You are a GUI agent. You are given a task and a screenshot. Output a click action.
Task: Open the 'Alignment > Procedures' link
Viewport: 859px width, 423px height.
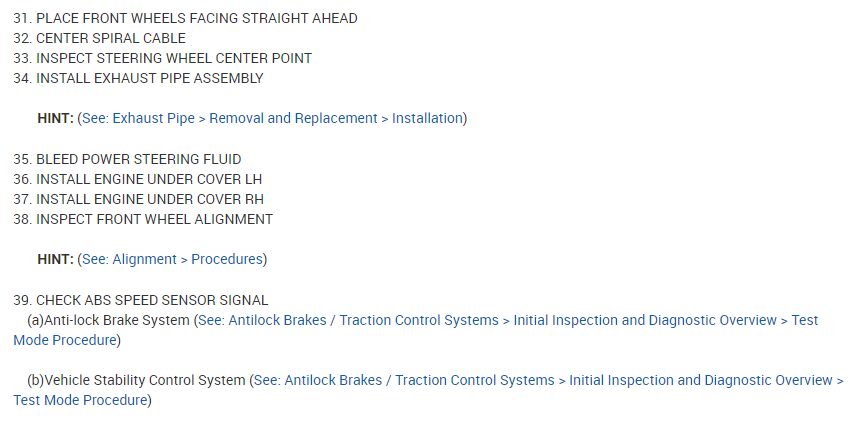(x=173, y=259)
